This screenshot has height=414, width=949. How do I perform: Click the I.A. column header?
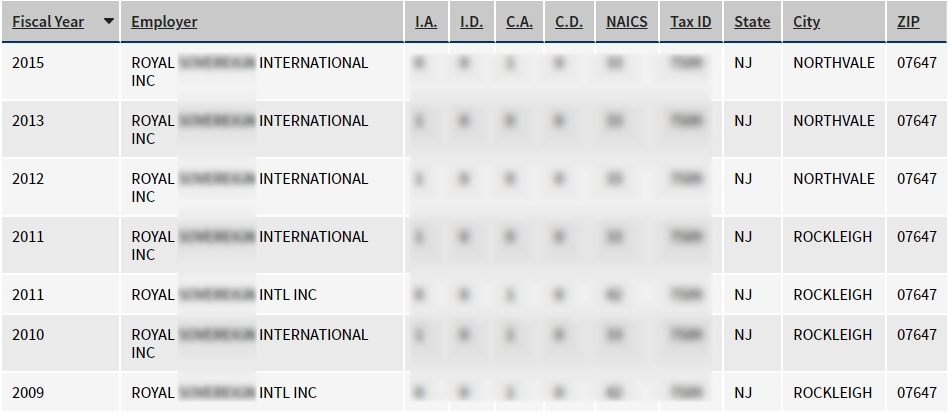pos(426,22)
